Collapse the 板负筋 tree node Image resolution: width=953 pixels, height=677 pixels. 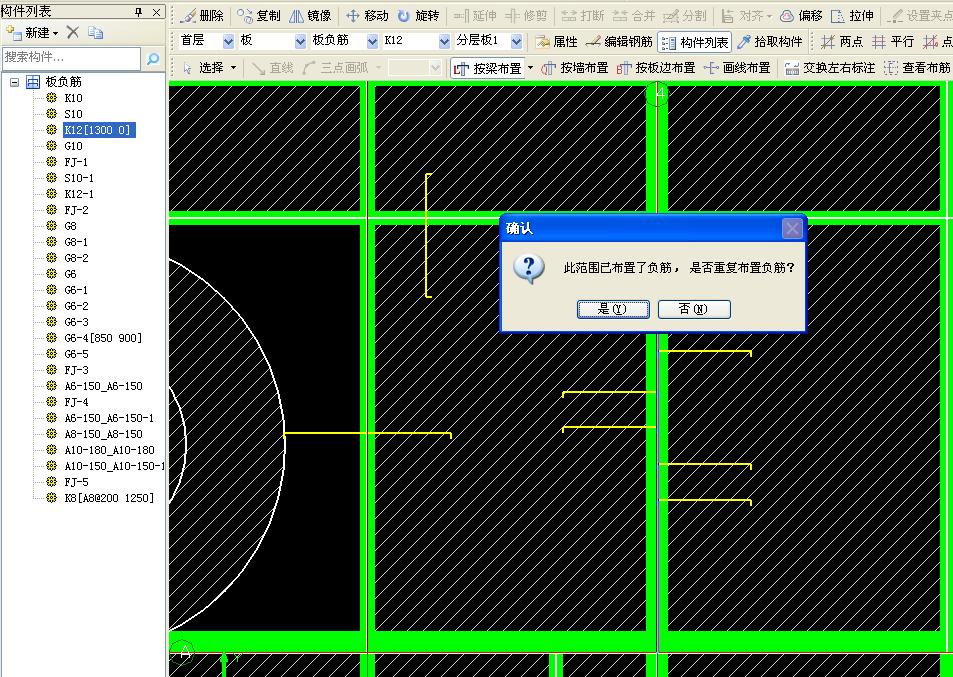(x=15, y=82)
